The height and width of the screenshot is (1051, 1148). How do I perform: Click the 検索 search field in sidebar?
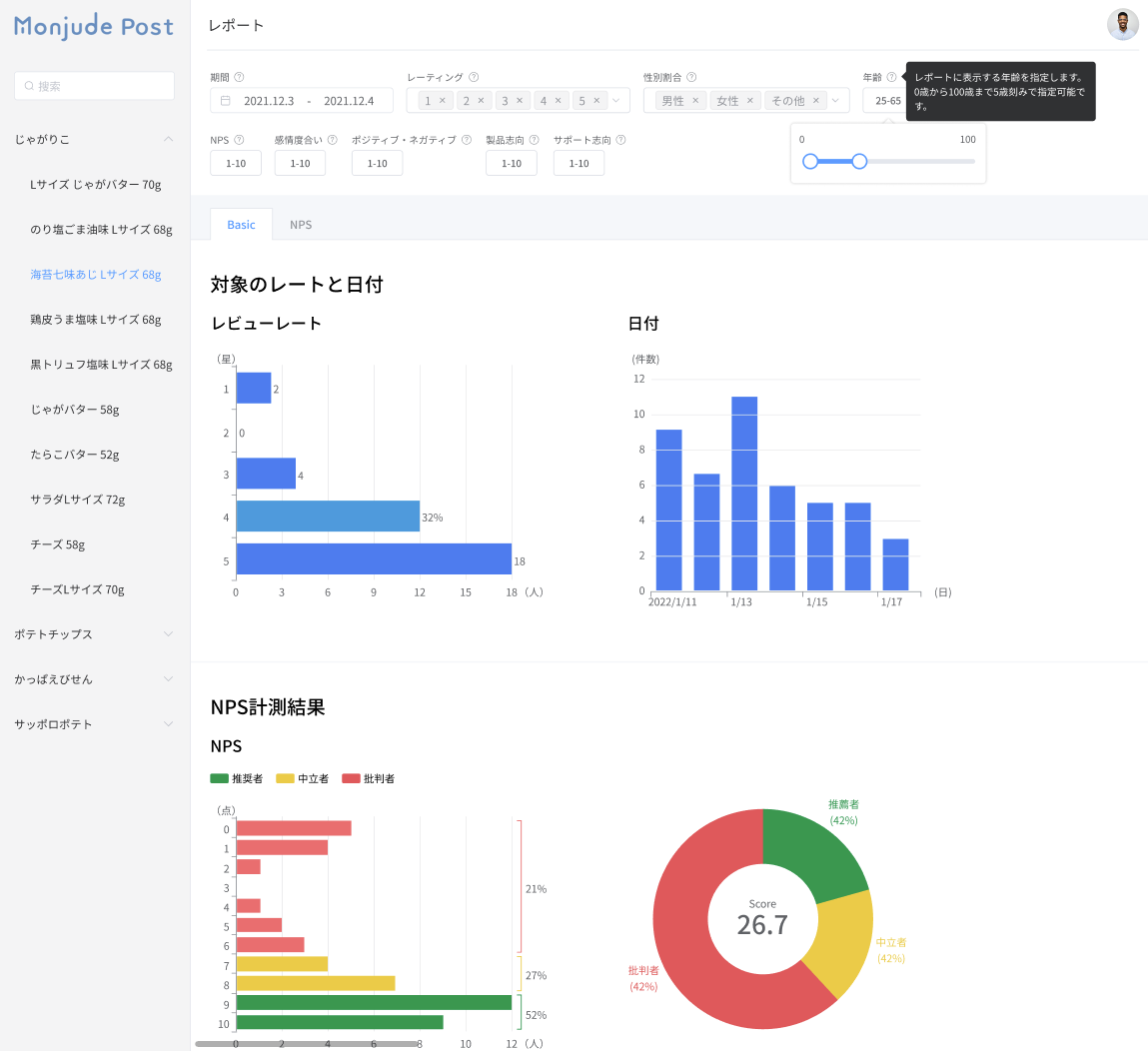point(95,86)
